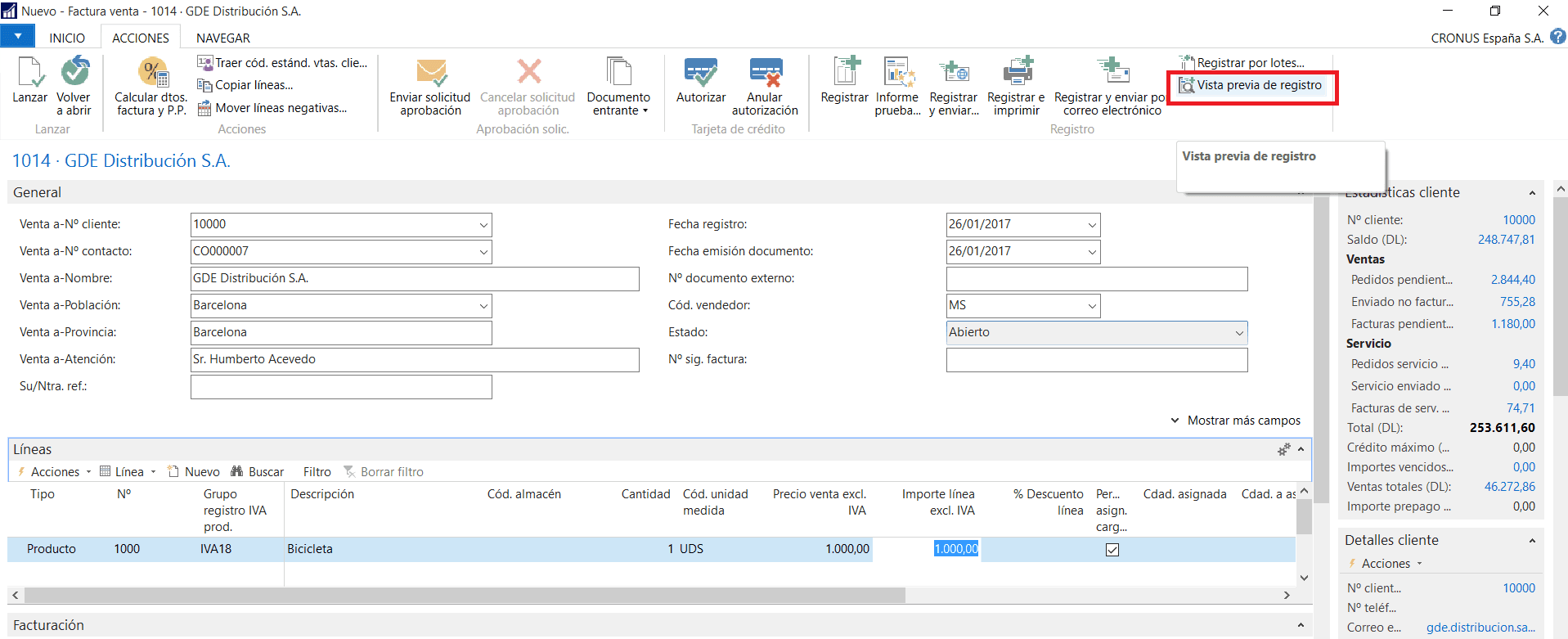Click the Bicicleta description cell
The height and width of the screenshot is (639, 1568).
[384, 549]
